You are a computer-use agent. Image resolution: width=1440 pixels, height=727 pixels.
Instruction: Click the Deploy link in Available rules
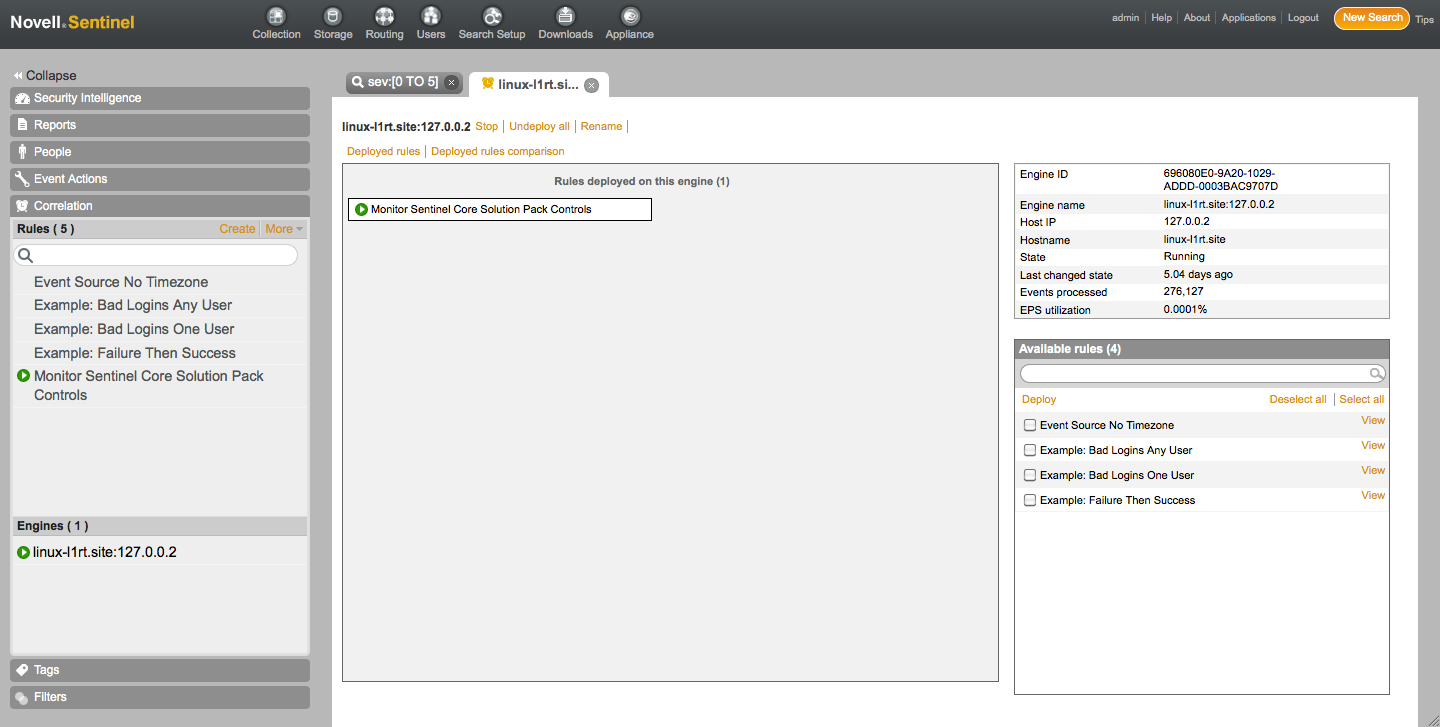tap(1039, 399)
